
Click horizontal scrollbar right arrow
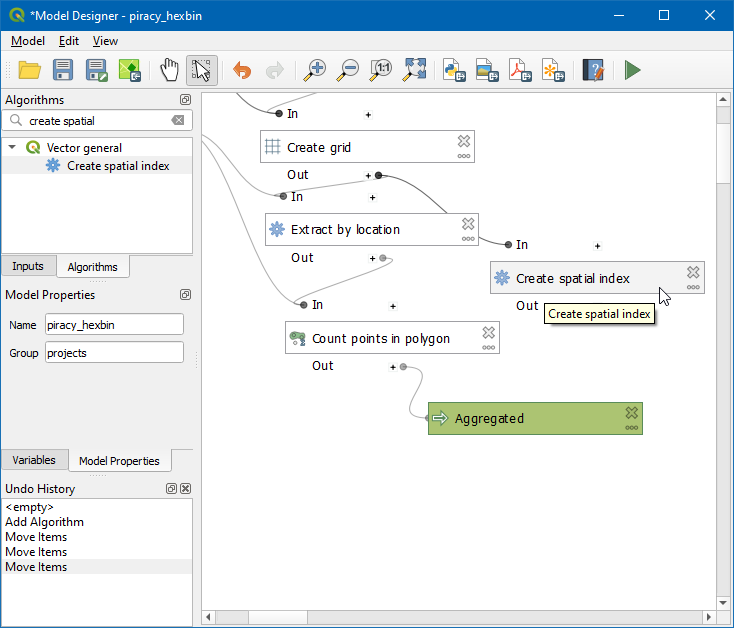click(x=709, y=617)
